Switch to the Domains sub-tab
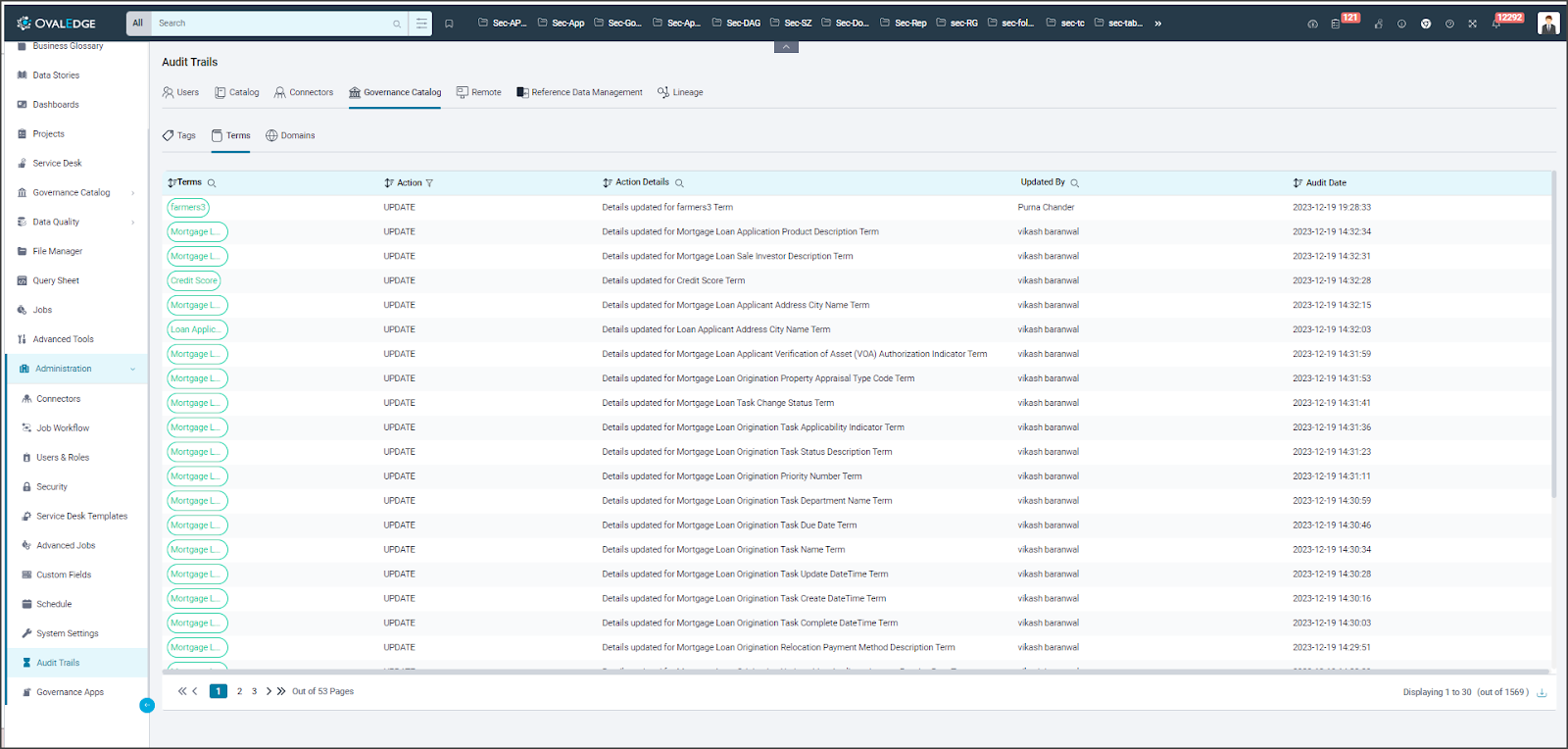 [290, 136]
